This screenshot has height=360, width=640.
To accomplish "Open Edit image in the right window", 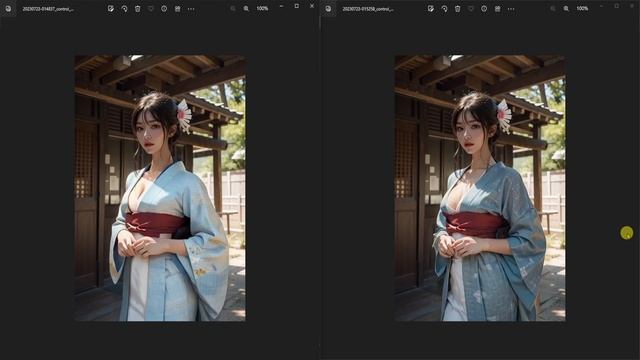I will tap(431, 9).
